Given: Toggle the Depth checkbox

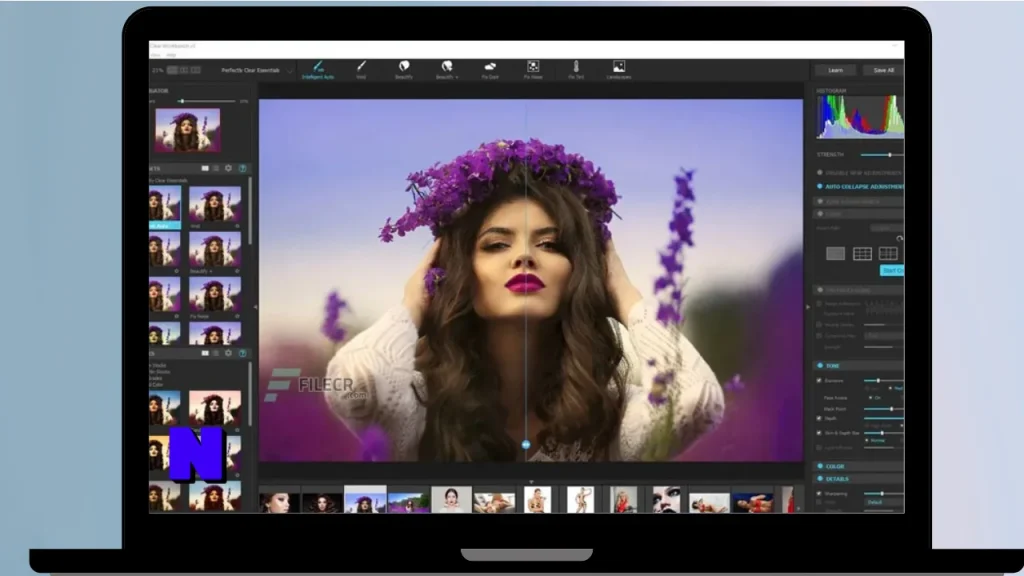Looking at the screenshot, I should [819, 419].
